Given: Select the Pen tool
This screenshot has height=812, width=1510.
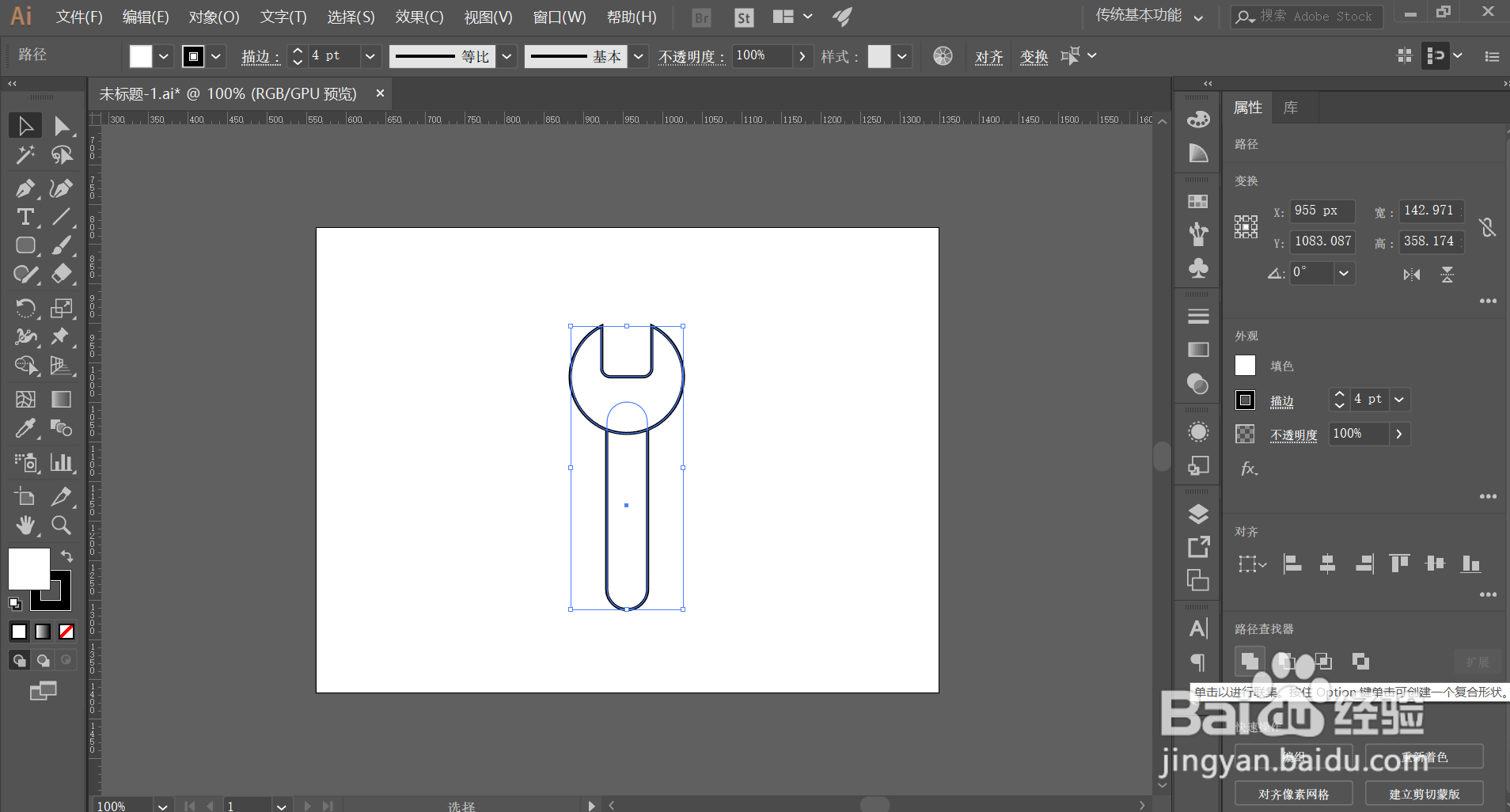Looking at the screenshot, I should pos(25,188).
